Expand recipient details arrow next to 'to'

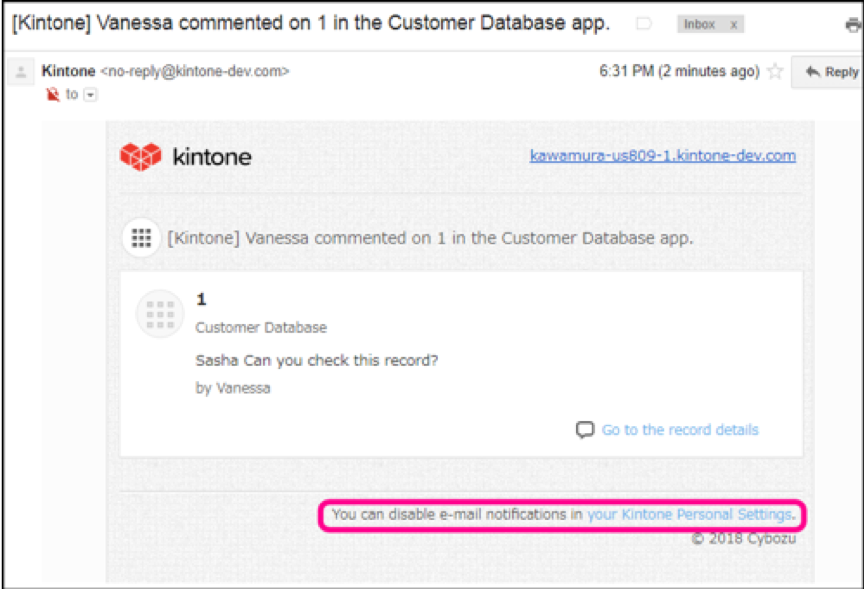(90, 95)
